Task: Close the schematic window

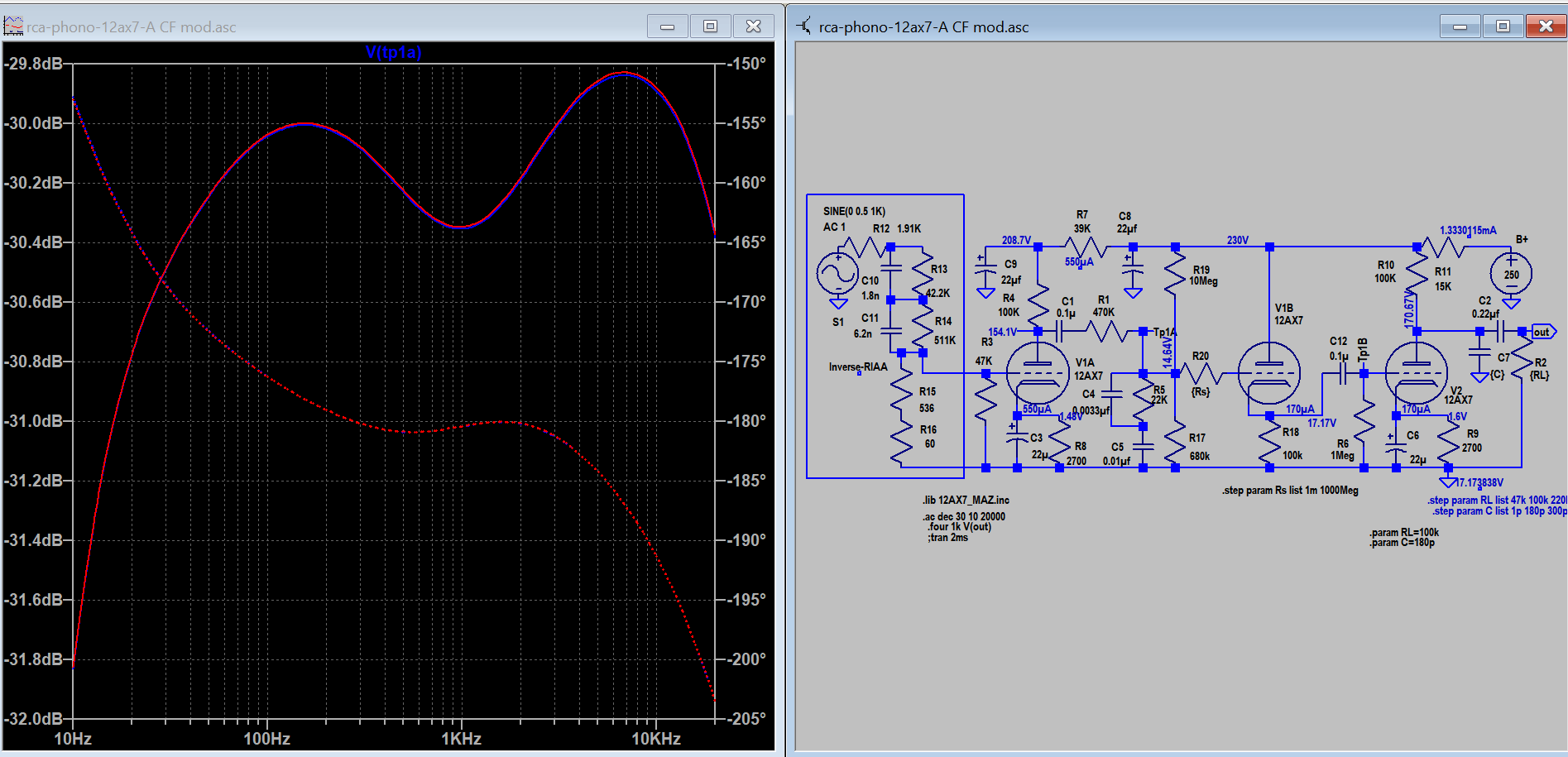Action: [x=1546, y=26]
